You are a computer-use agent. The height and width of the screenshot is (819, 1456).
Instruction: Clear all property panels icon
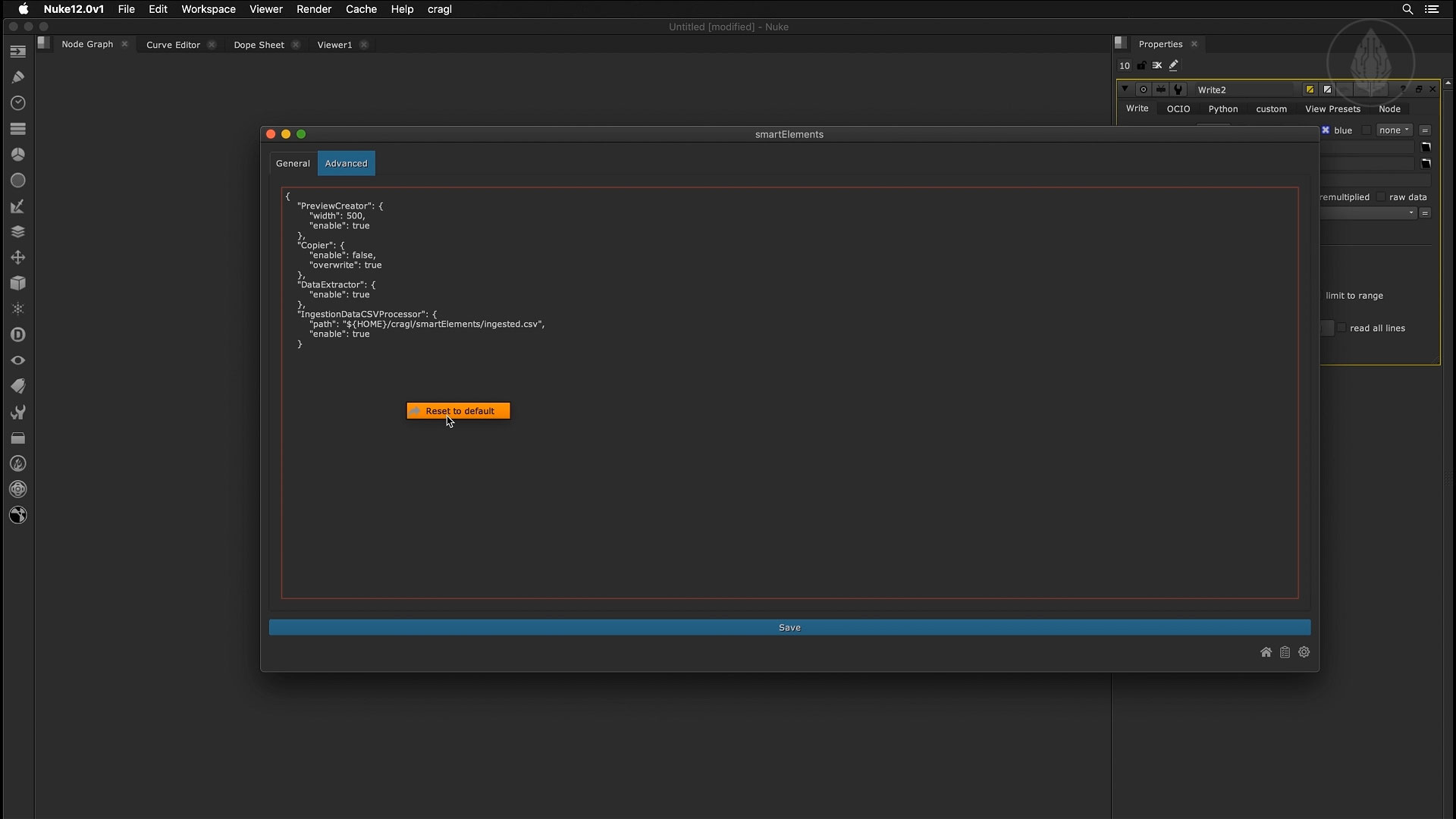click(1157, 65)
